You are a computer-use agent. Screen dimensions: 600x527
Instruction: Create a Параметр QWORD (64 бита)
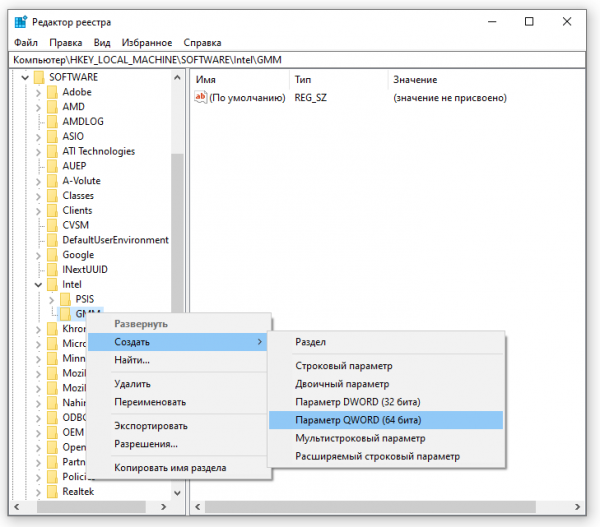click(386, 420)
